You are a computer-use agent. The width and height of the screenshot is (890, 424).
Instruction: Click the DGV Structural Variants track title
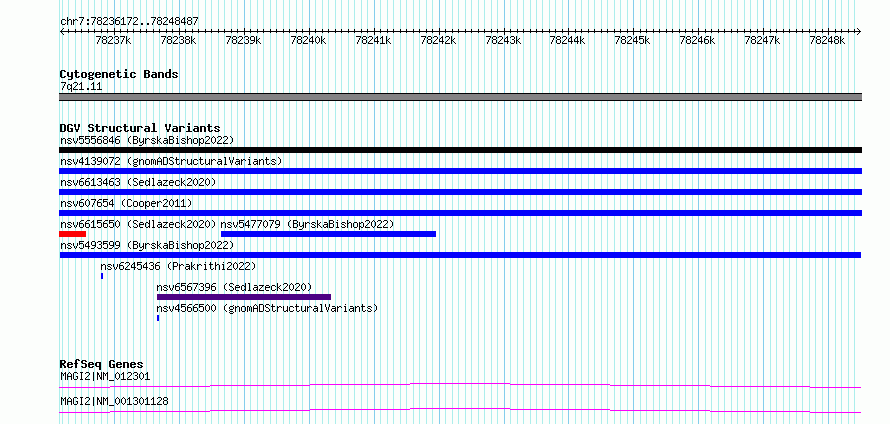[140, 128]
